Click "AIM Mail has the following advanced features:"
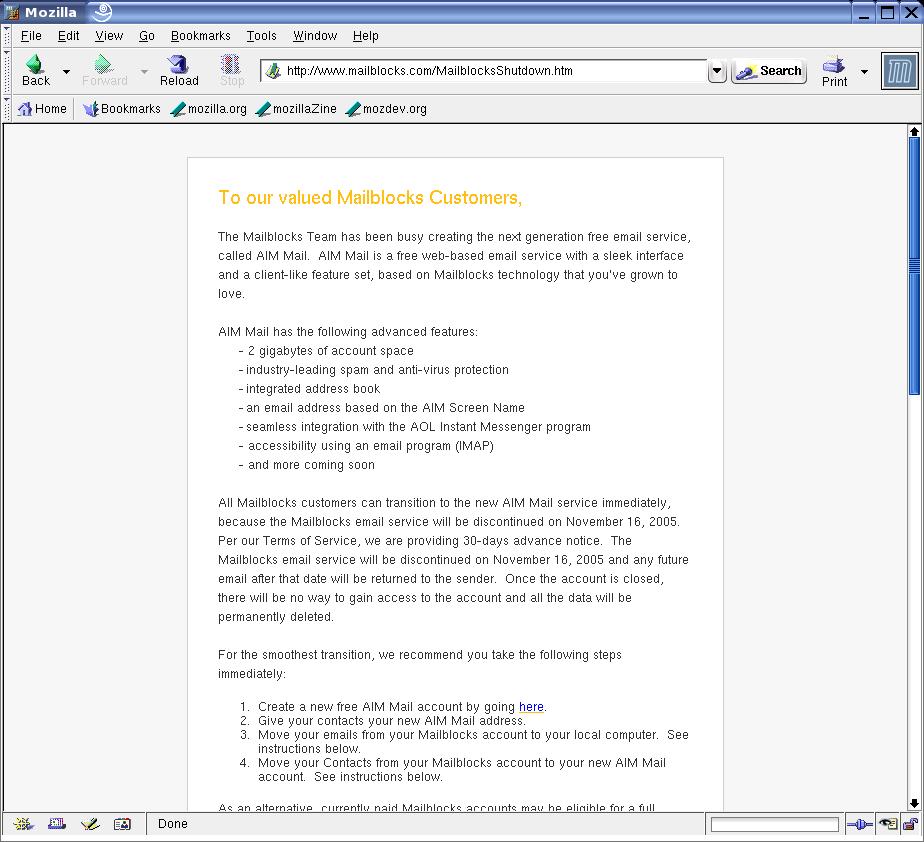This screenshot has height=842, width=924. pos(348,332)
